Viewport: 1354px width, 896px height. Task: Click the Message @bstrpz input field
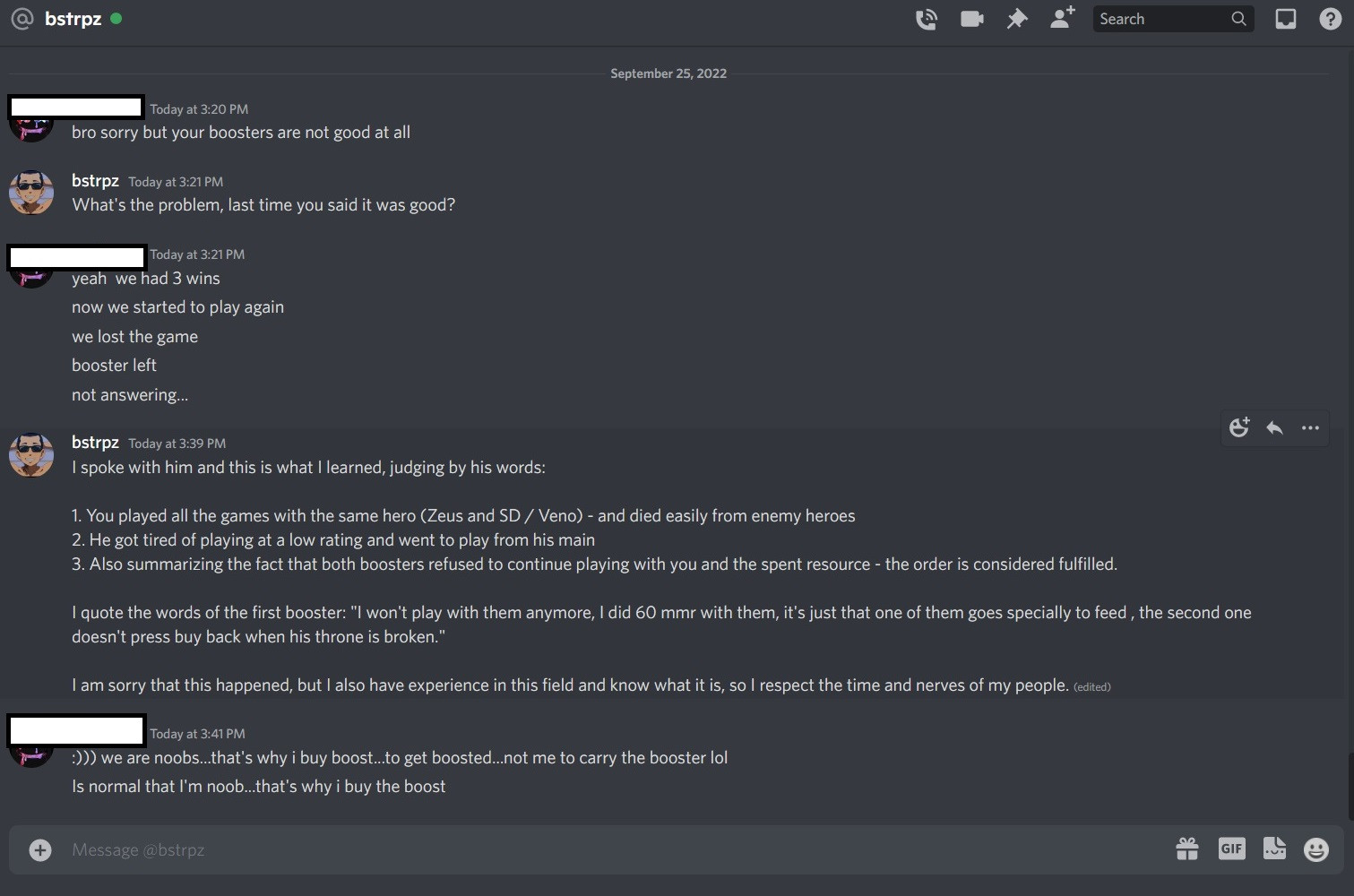(x=609, y=849)
